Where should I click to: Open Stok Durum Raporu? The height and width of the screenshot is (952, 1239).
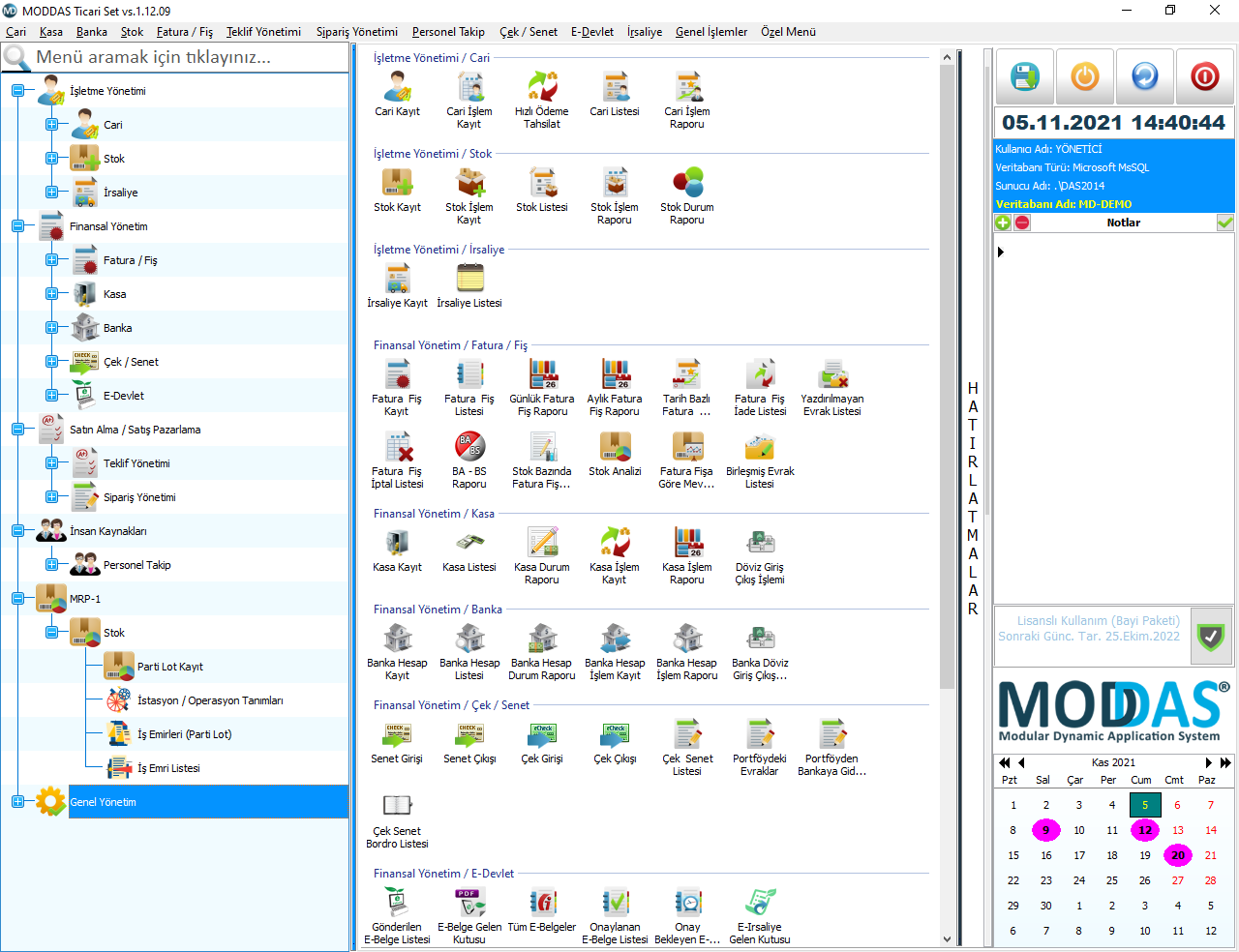coord(687,195)
